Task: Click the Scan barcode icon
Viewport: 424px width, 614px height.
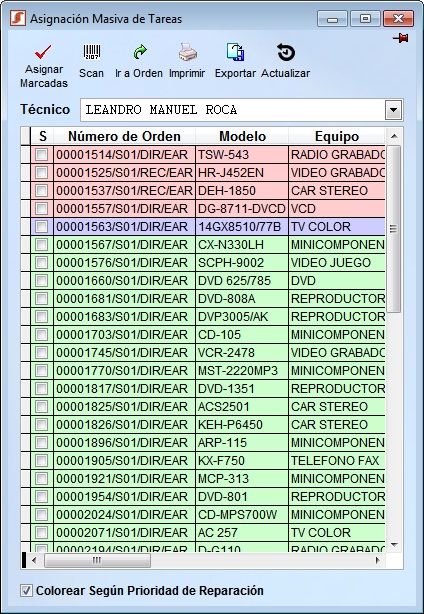Action: point(92,52)
